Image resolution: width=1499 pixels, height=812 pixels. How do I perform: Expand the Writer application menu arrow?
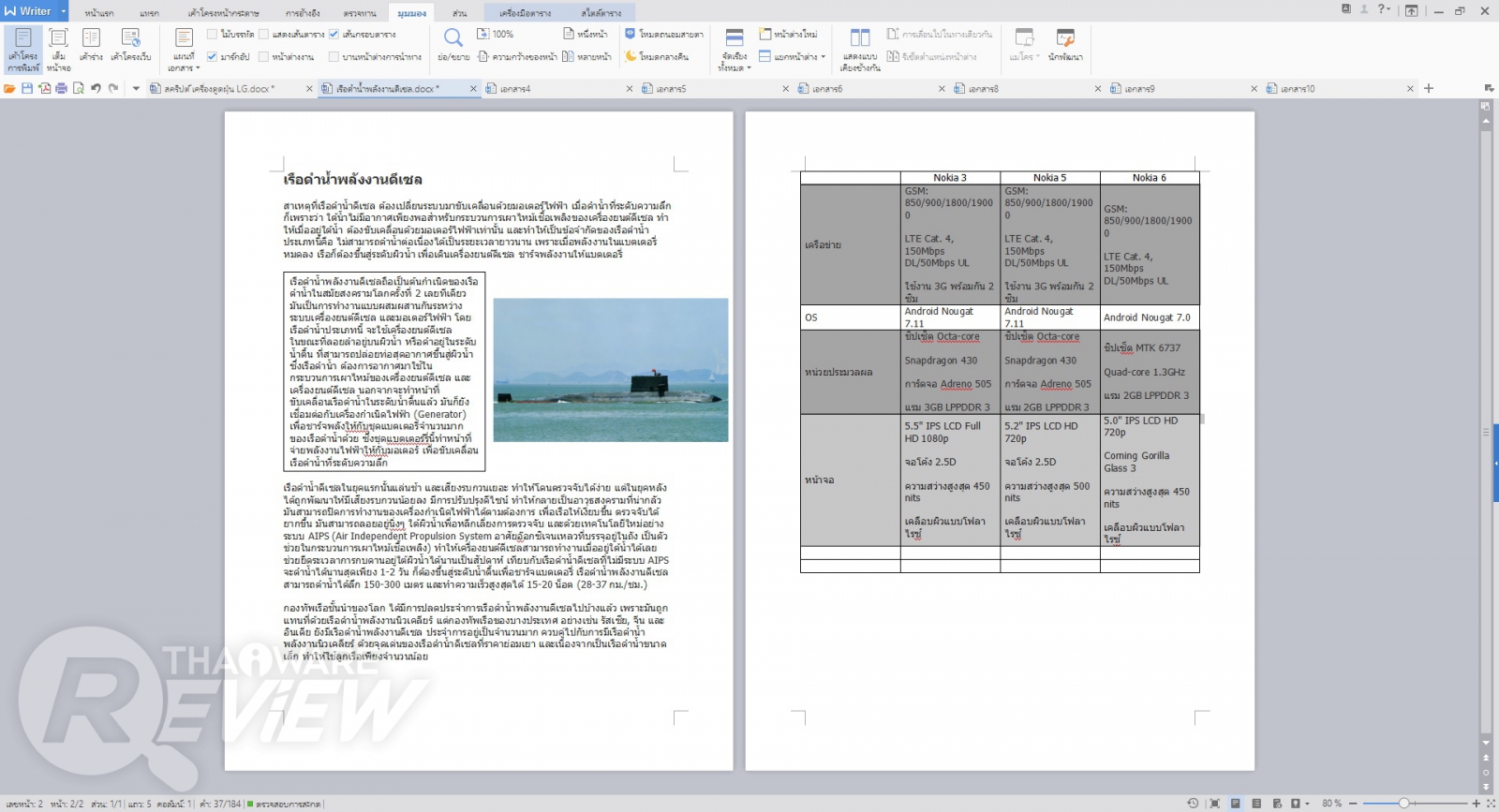coord(64,11)
